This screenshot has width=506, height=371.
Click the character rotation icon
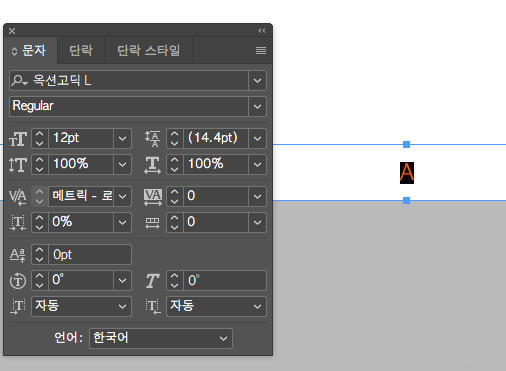[18, 281]
